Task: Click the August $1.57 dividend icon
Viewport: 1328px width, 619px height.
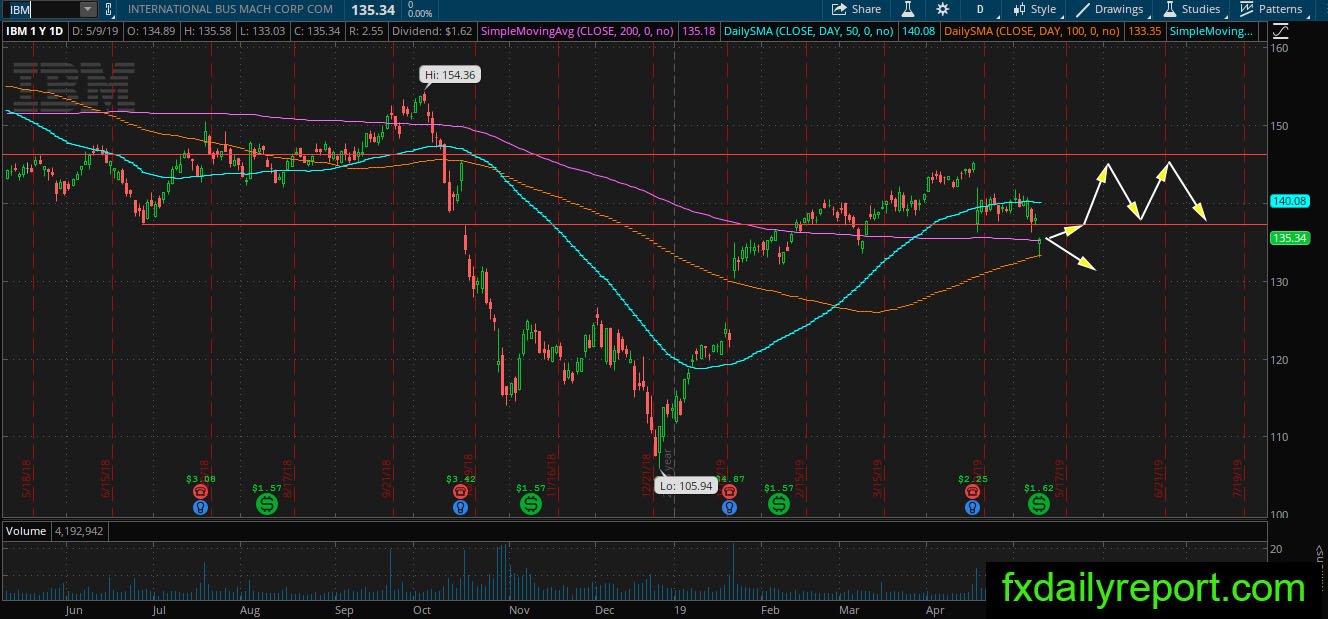Action: coord(266,504)
